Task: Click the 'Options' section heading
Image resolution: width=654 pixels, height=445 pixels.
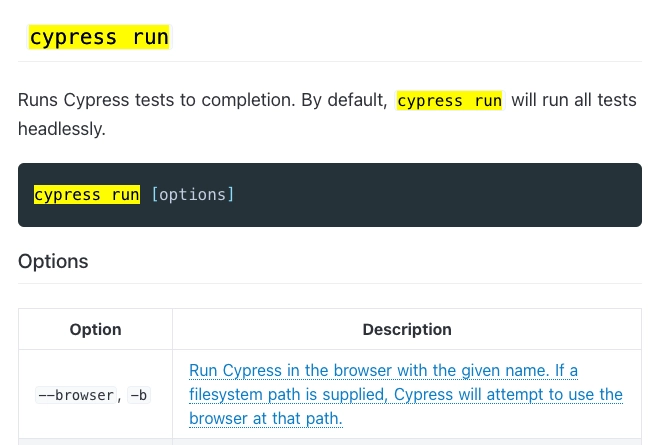Action: coord(53,261)
